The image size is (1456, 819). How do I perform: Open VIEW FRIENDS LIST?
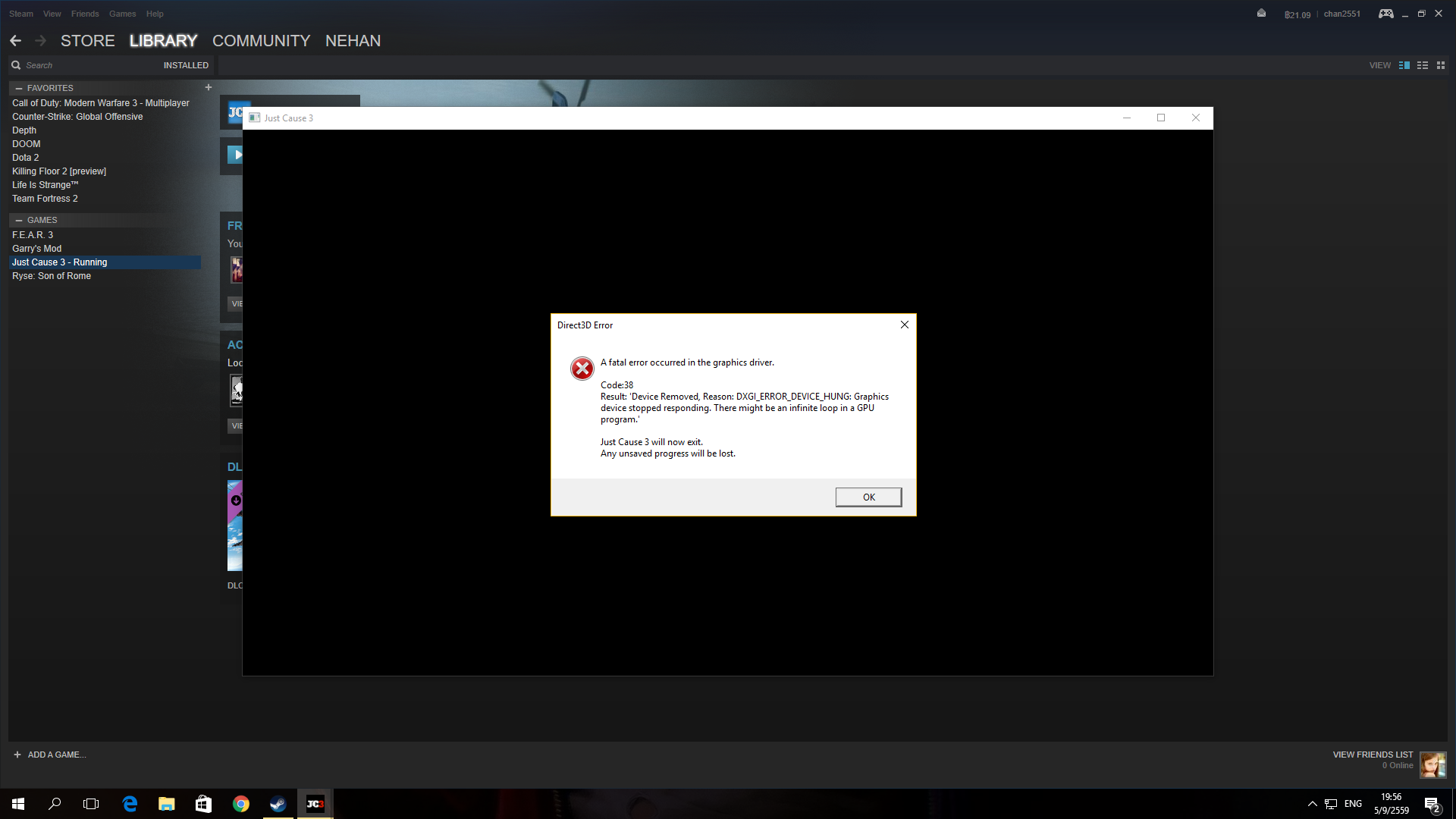pyautogui.click(x=1373, y=755)
